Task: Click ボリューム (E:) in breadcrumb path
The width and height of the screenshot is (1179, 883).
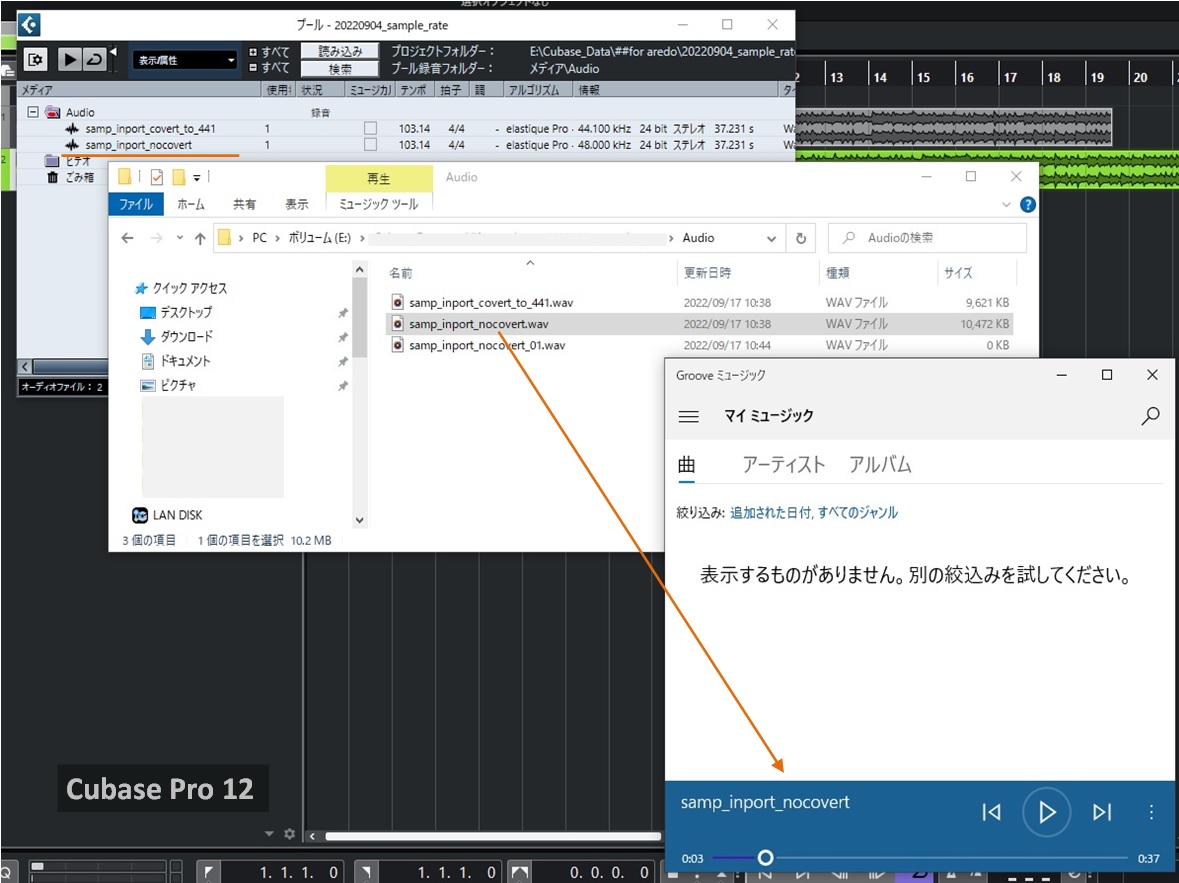Action: (320, 238)
